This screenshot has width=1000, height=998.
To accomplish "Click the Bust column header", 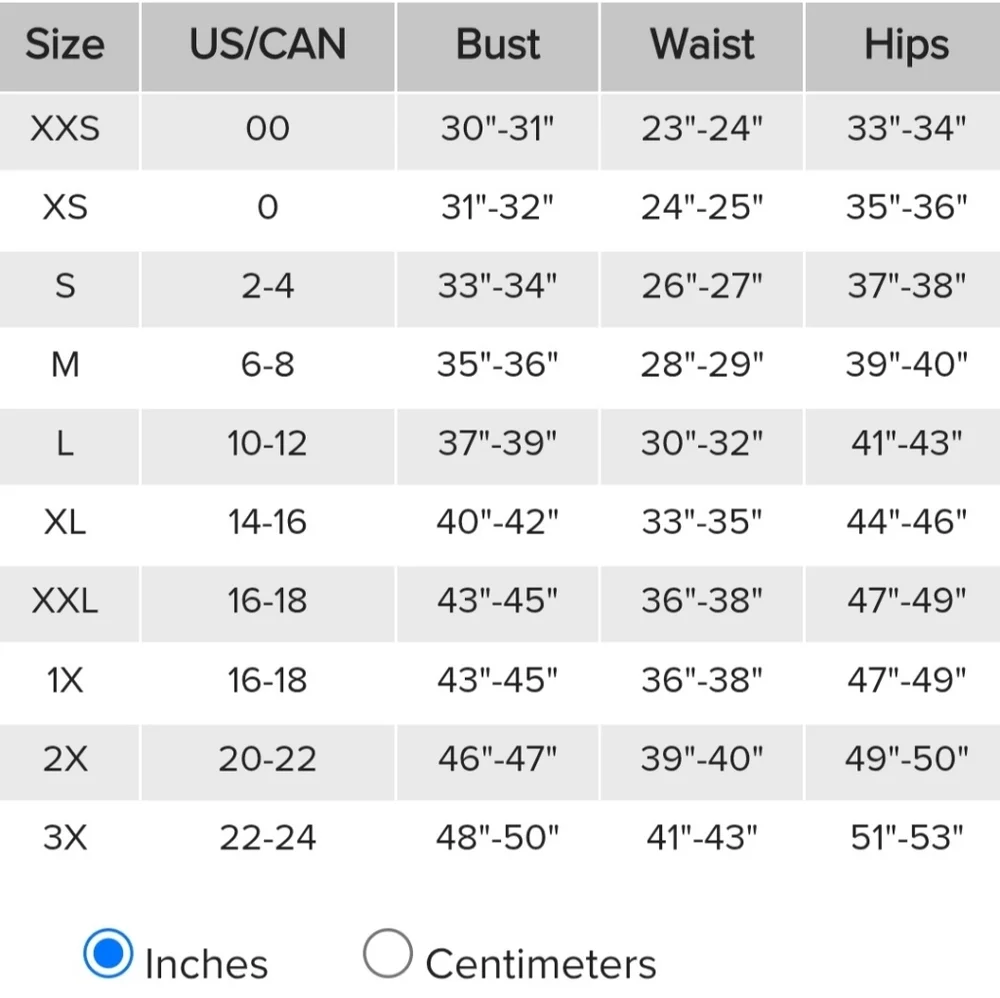I will (497, 46).
